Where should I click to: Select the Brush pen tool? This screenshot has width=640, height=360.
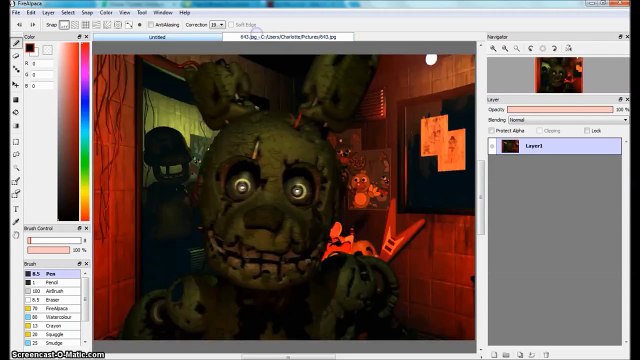(x=16, y=43)
